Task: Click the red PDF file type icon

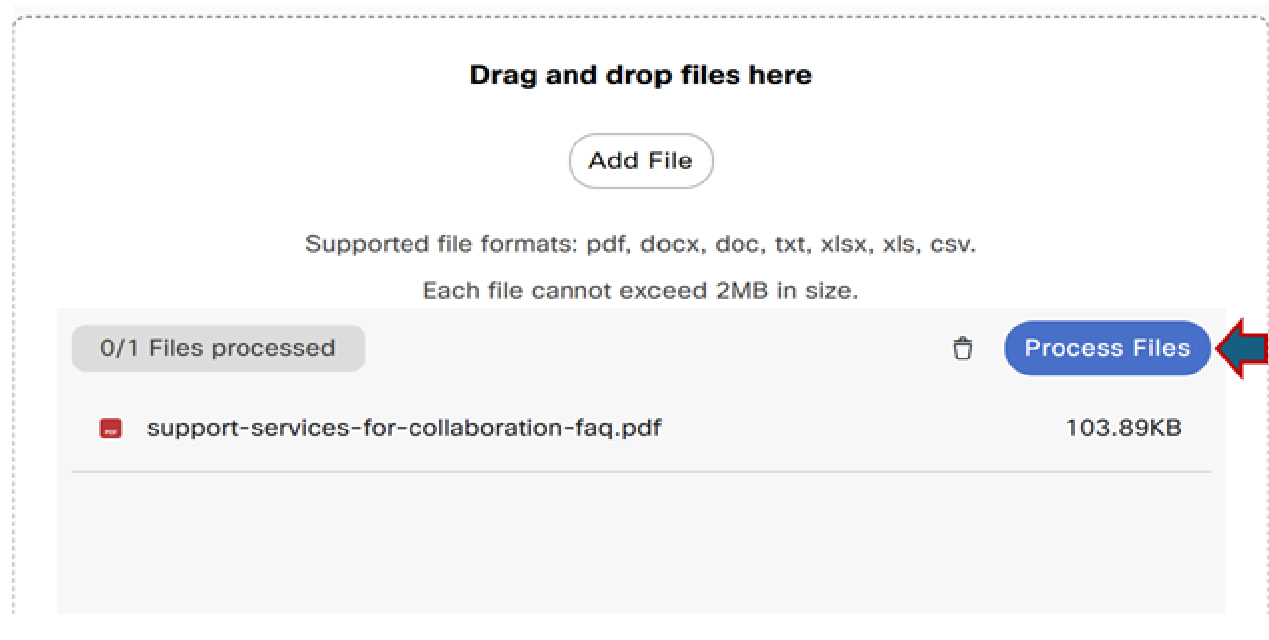Action: [110, 429]
